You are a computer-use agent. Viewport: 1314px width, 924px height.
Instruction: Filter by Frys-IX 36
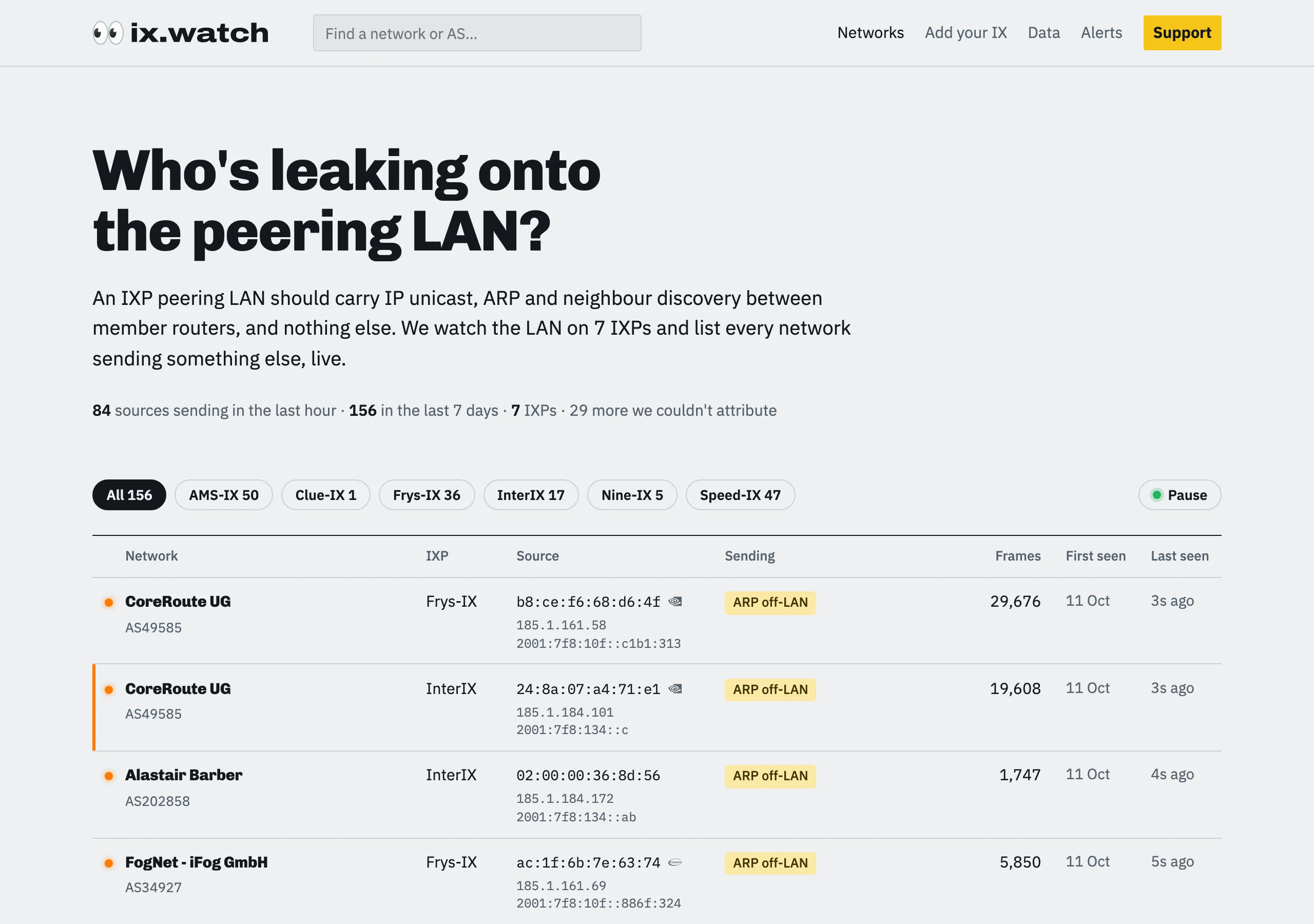tap(427, 495)
